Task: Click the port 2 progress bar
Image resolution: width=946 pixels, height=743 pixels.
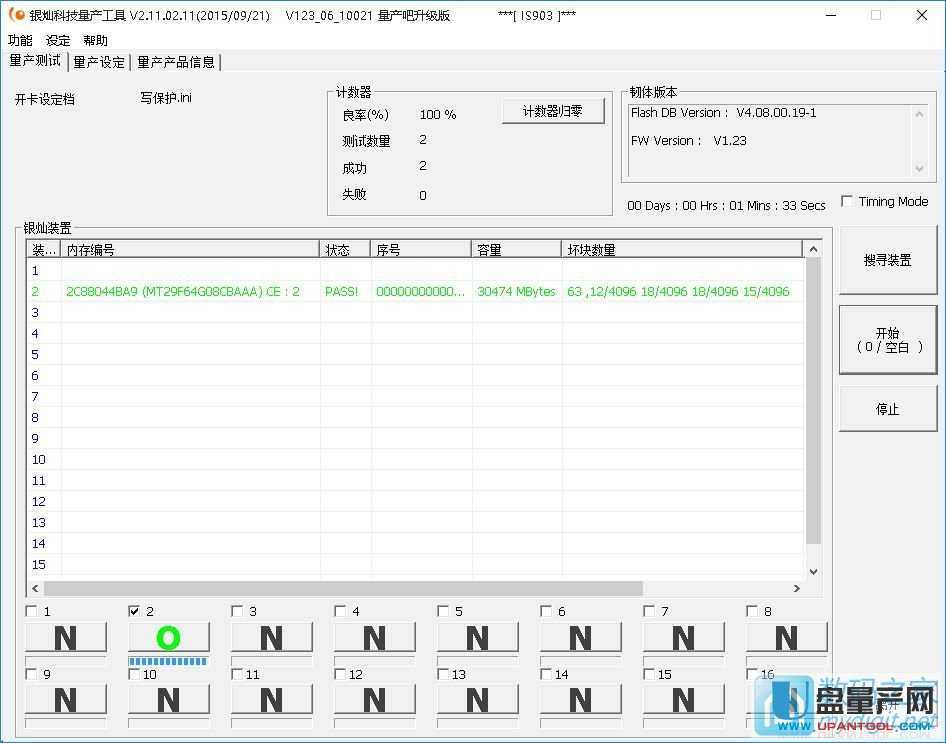Action: pos(168,661)
